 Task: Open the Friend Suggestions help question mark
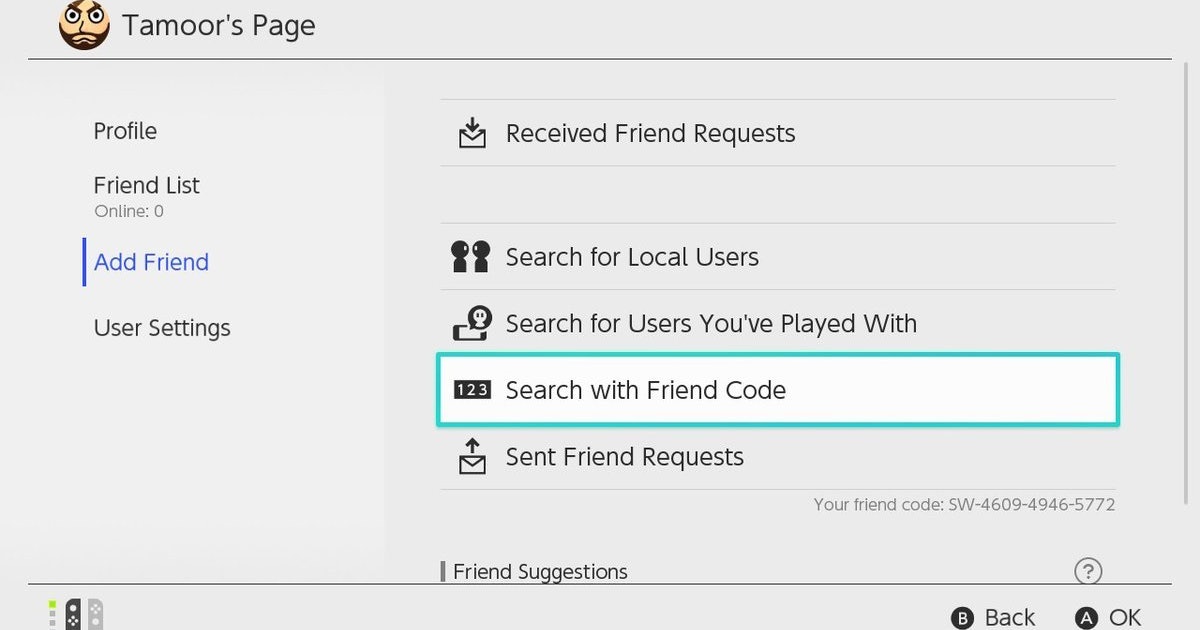(x=1087, y=571)
